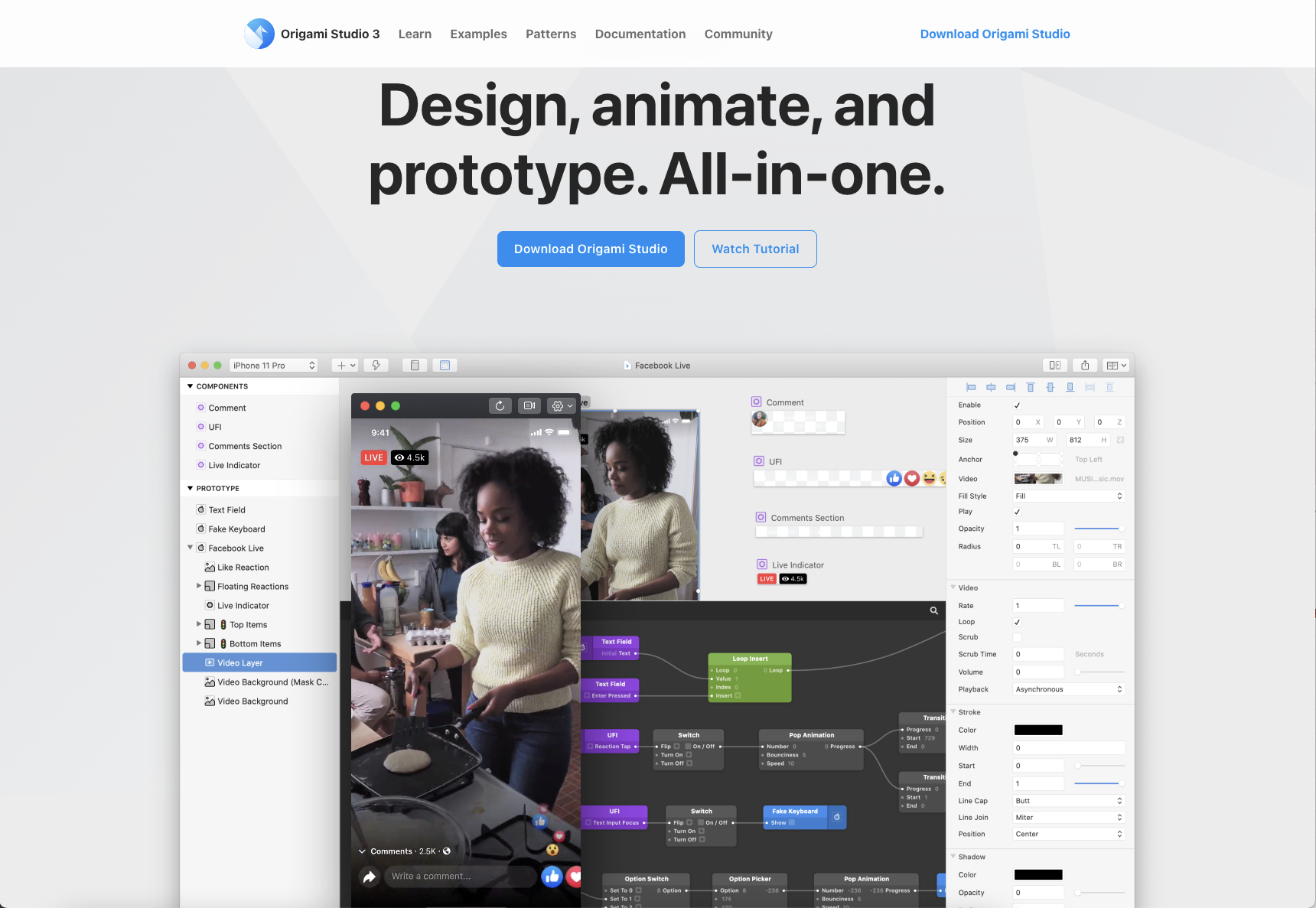The width and height of the screenshot is (1316, 908).
Task: Click the video record icon in the preview
Action: point(529,406)
